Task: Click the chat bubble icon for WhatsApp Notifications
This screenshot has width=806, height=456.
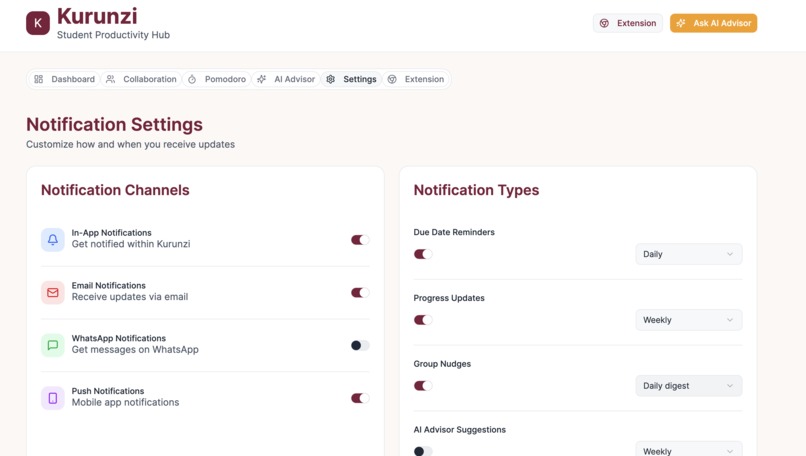Action: coord(53,345)
